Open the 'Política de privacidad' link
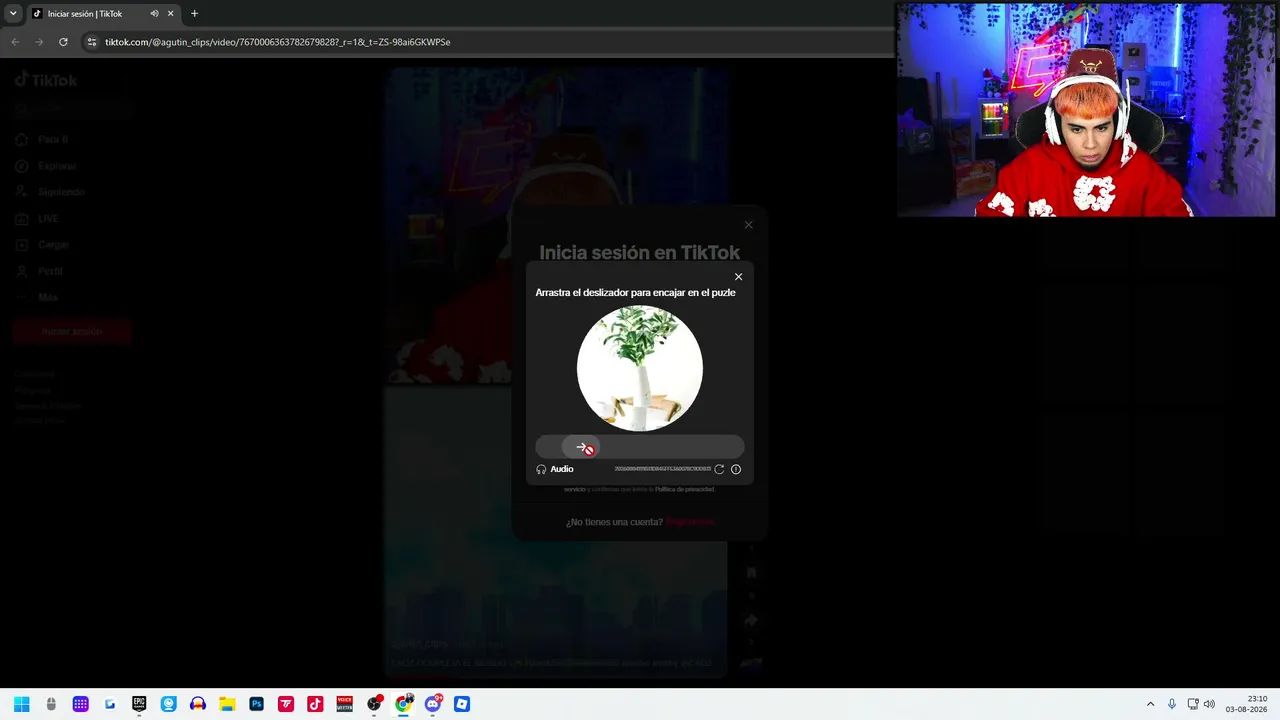Viewport: 1280px width, 720px height. 685,489
